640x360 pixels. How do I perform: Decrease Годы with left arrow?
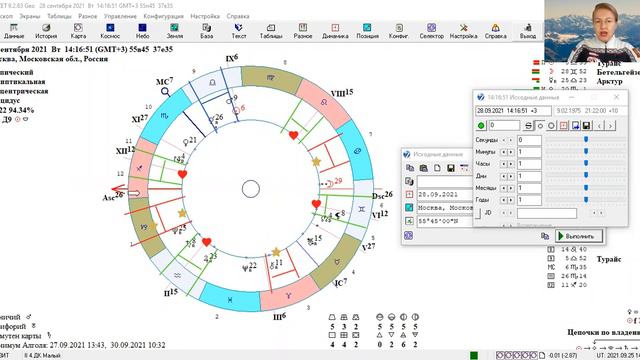[x=504, y=200]
